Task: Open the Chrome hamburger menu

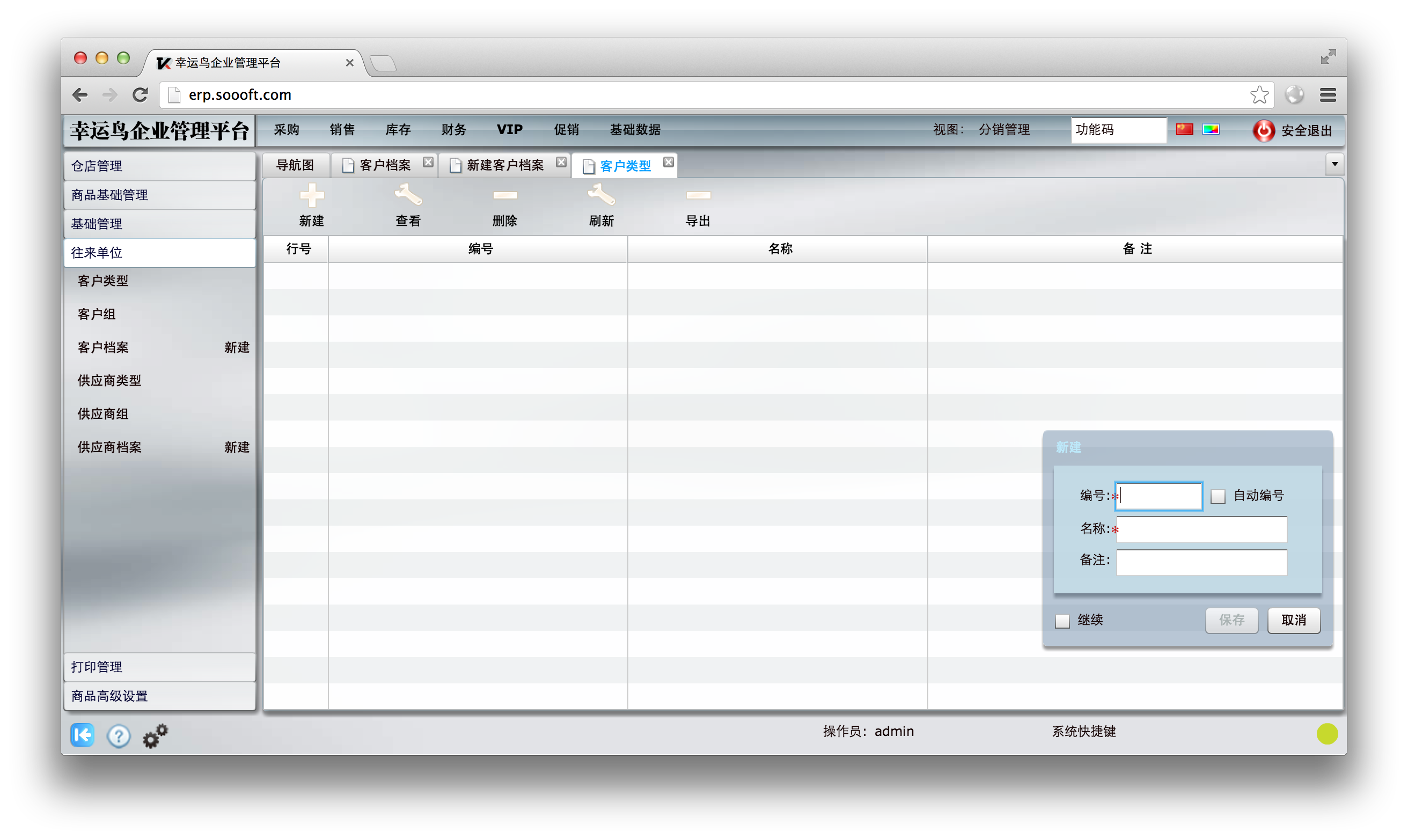Action: tap(1328, 94)
